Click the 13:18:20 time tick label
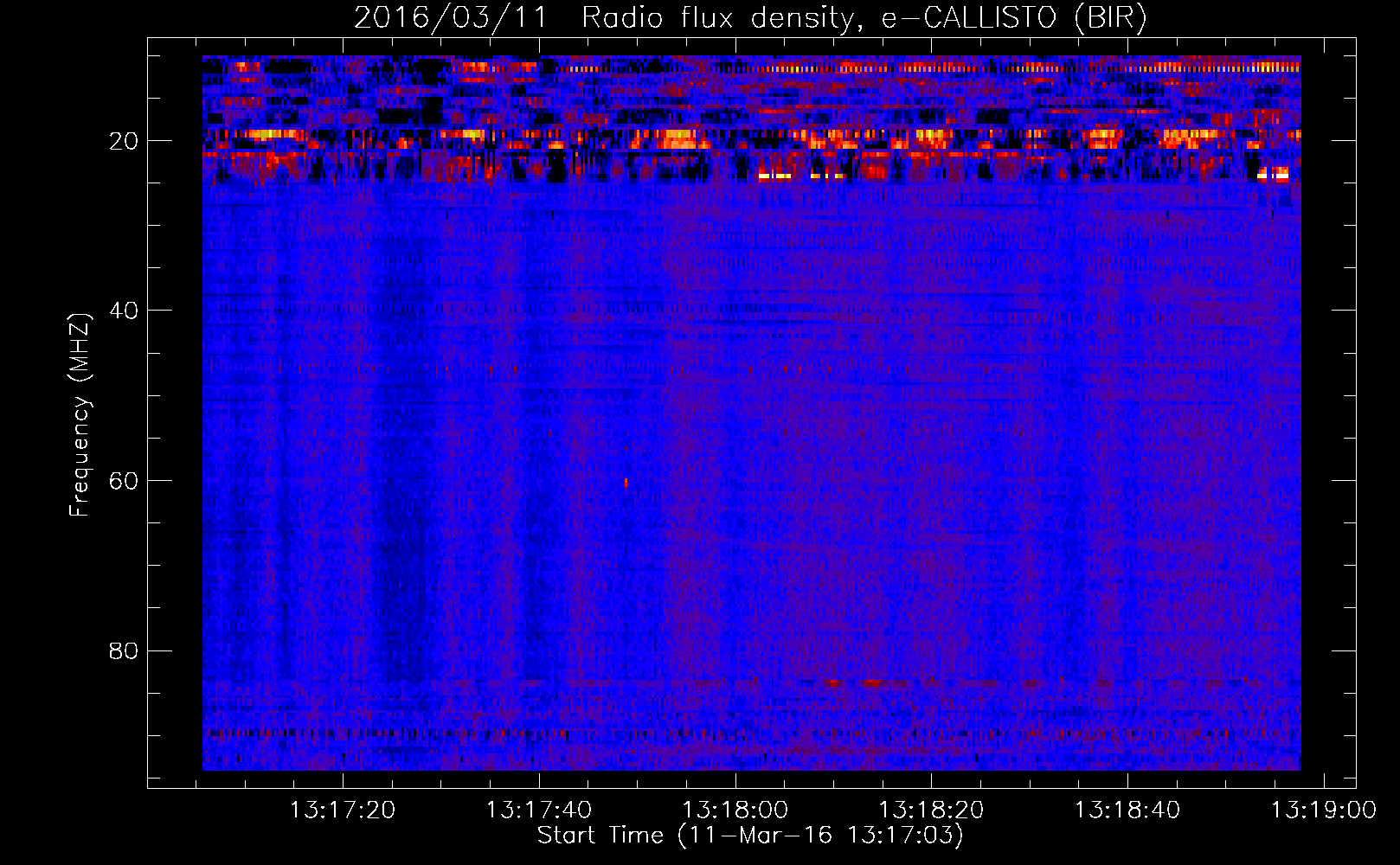The image size is (1400, 865). pyautogui.click(x=932, y=811)
